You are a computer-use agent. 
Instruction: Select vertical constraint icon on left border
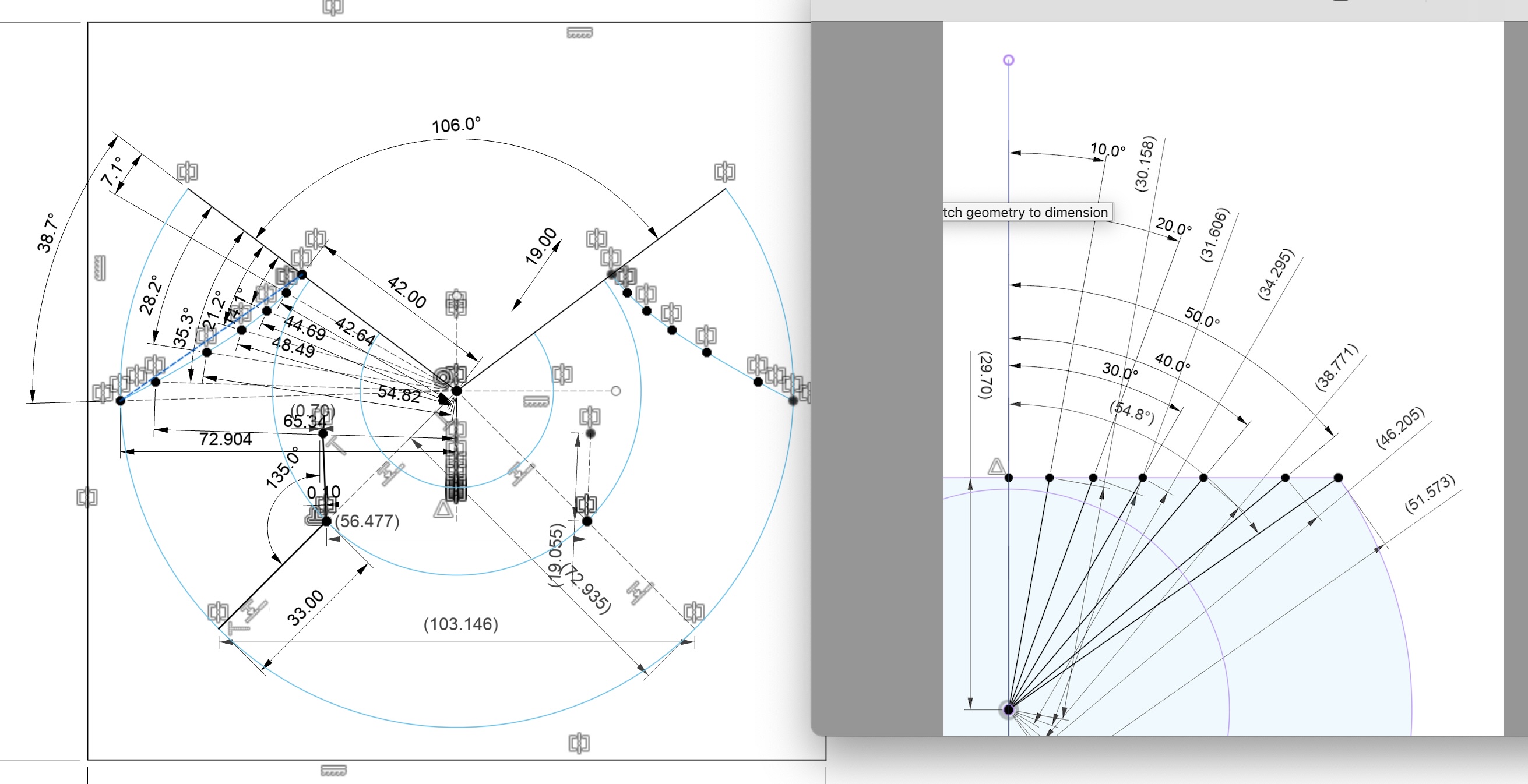[x=100, y=267]
